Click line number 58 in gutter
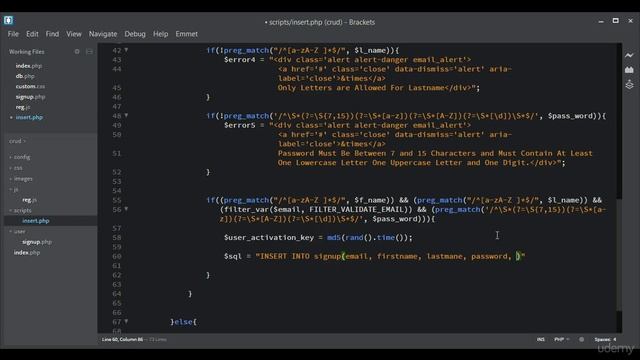Viewport: 640px width, 360px height. tap(117, 238)
